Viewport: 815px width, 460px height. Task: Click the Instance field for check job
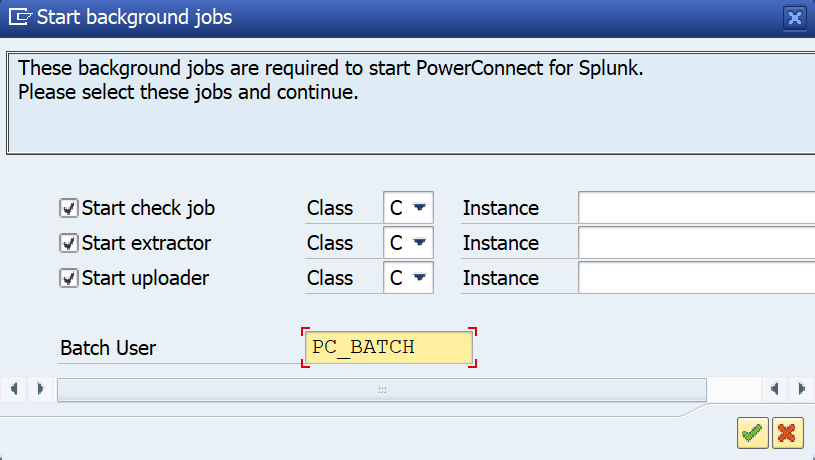coord(695,208)
